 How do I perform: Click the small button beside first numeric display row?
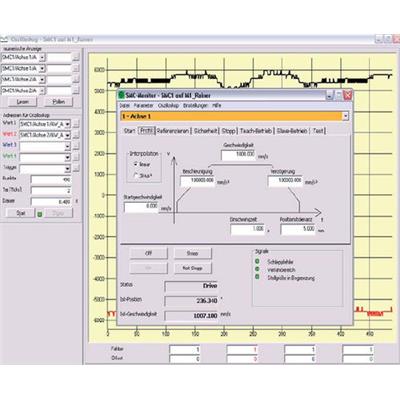coord(76,57)
